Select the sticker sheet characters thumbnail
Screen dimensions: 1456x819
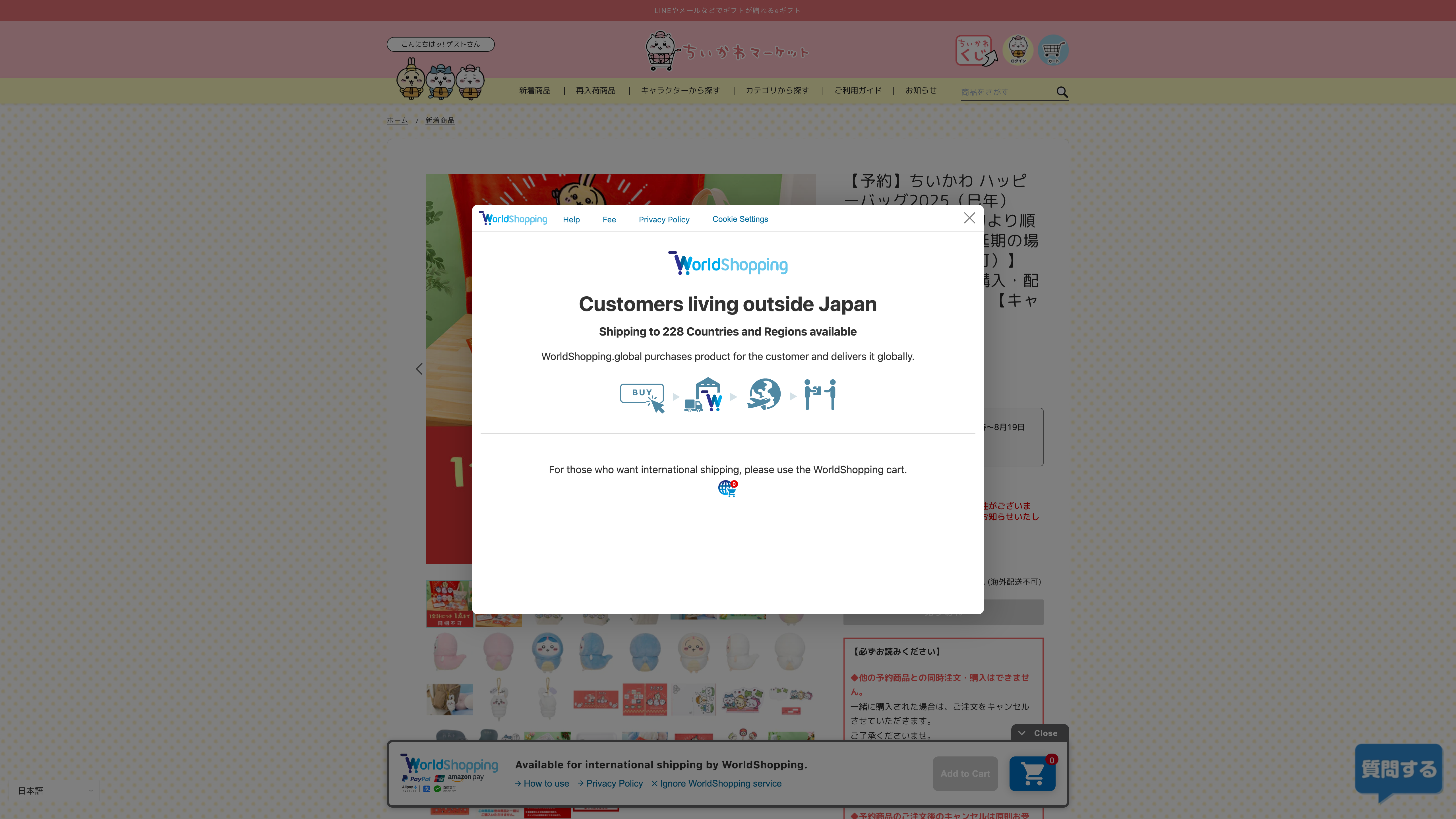pyautogui.click(x=742, y=699)
